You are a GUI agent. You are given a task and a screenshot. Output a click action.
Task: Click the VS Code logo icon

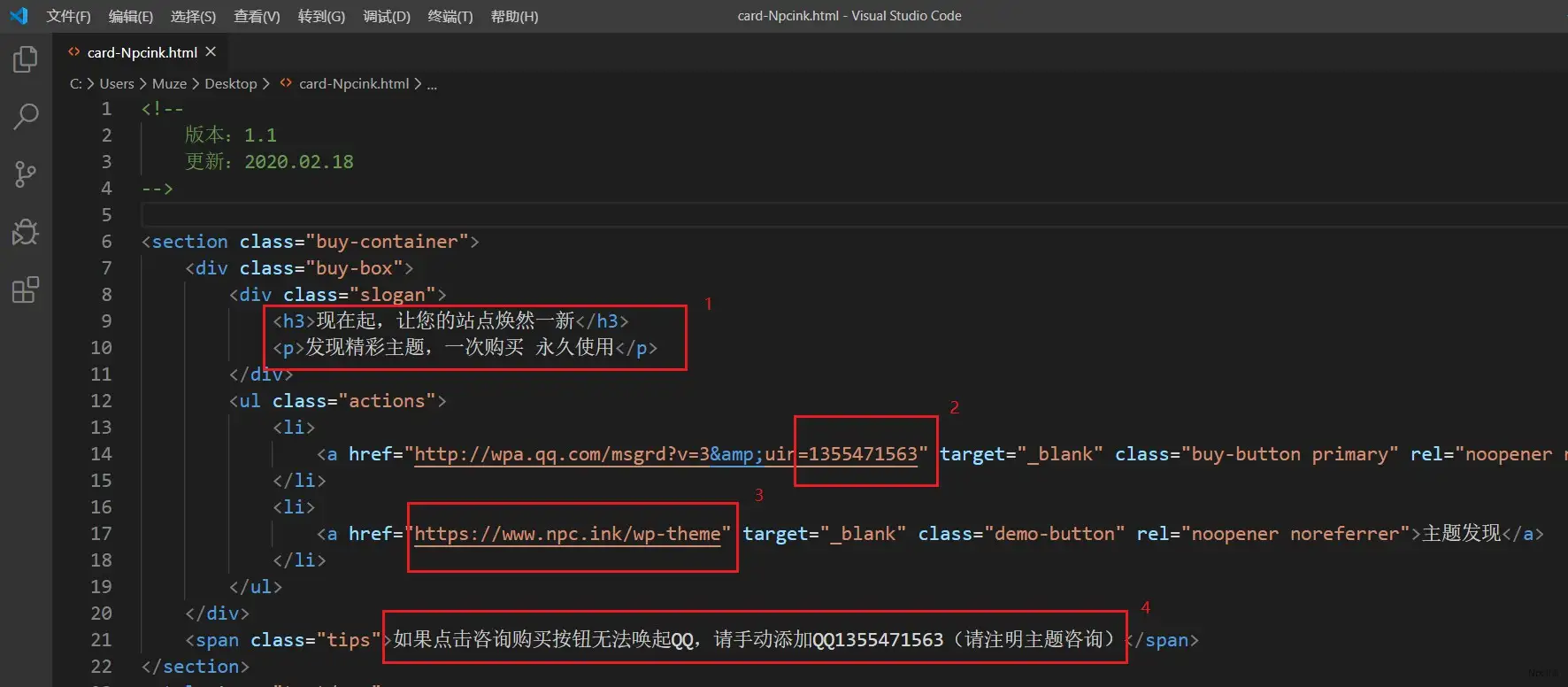[x=19, y=16]
